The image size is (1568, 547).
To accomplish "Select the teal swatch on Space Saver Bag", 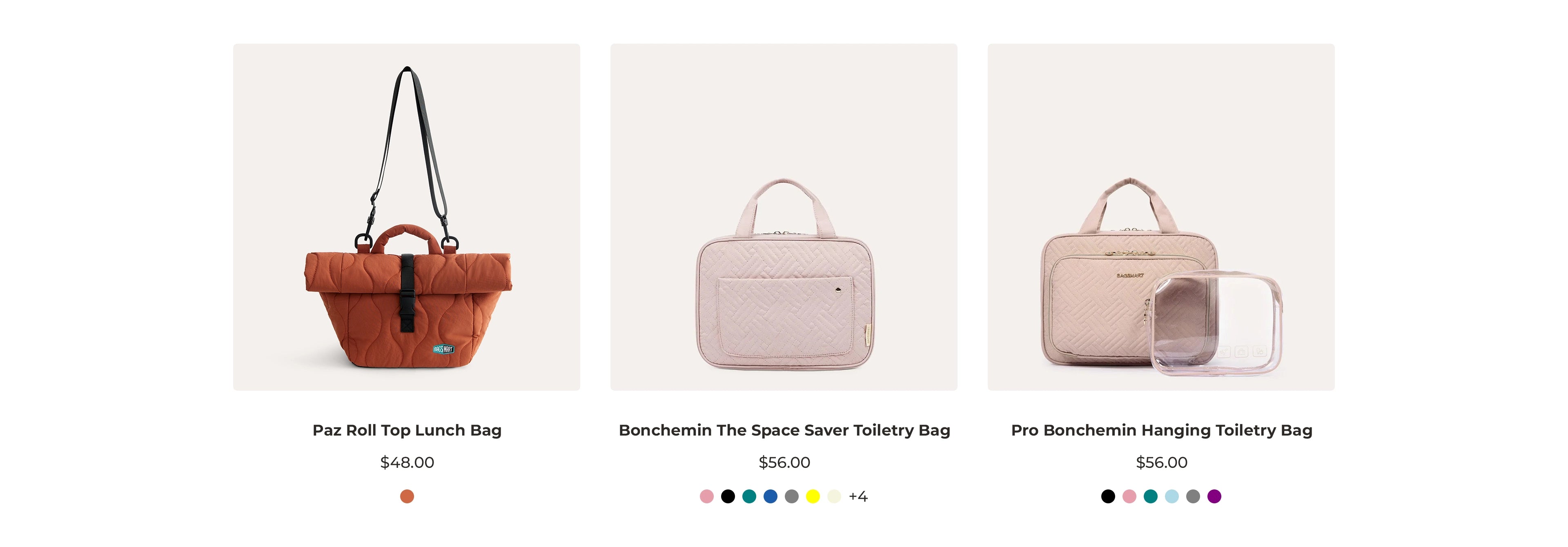I will (749, 496).
